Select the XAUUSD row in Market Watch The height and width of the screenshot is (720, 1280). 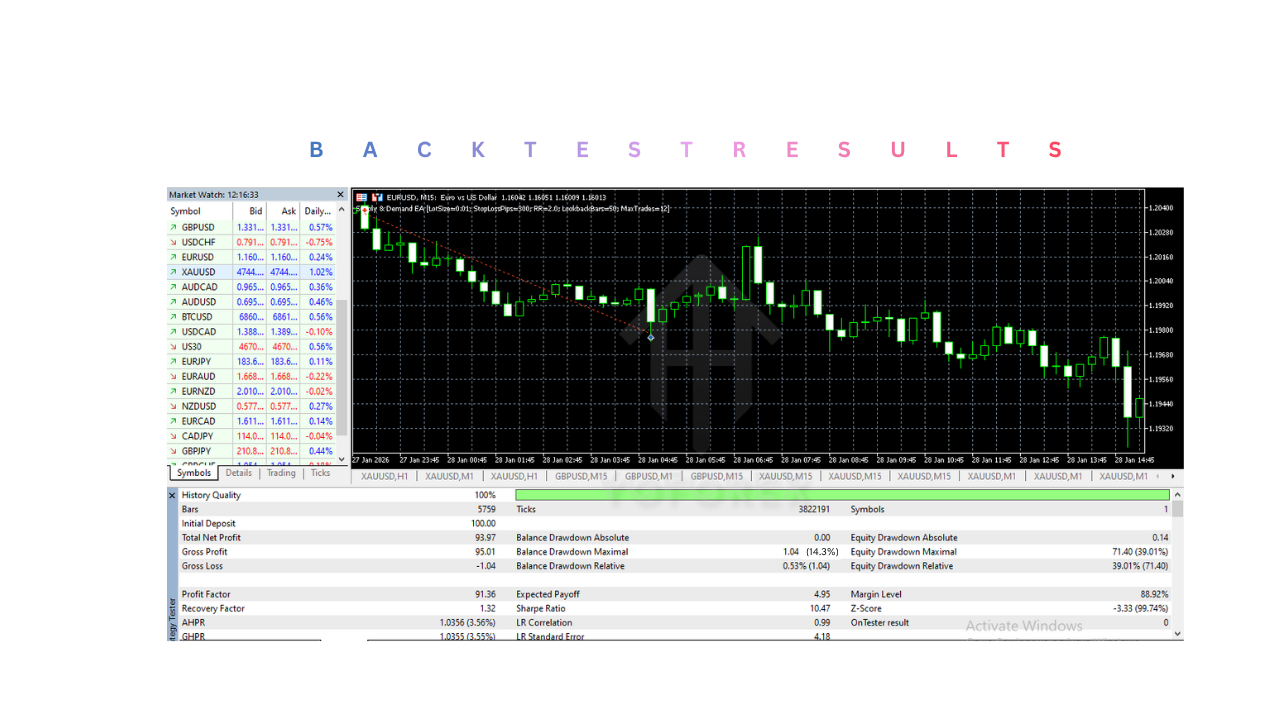click(x=200, y=272)
